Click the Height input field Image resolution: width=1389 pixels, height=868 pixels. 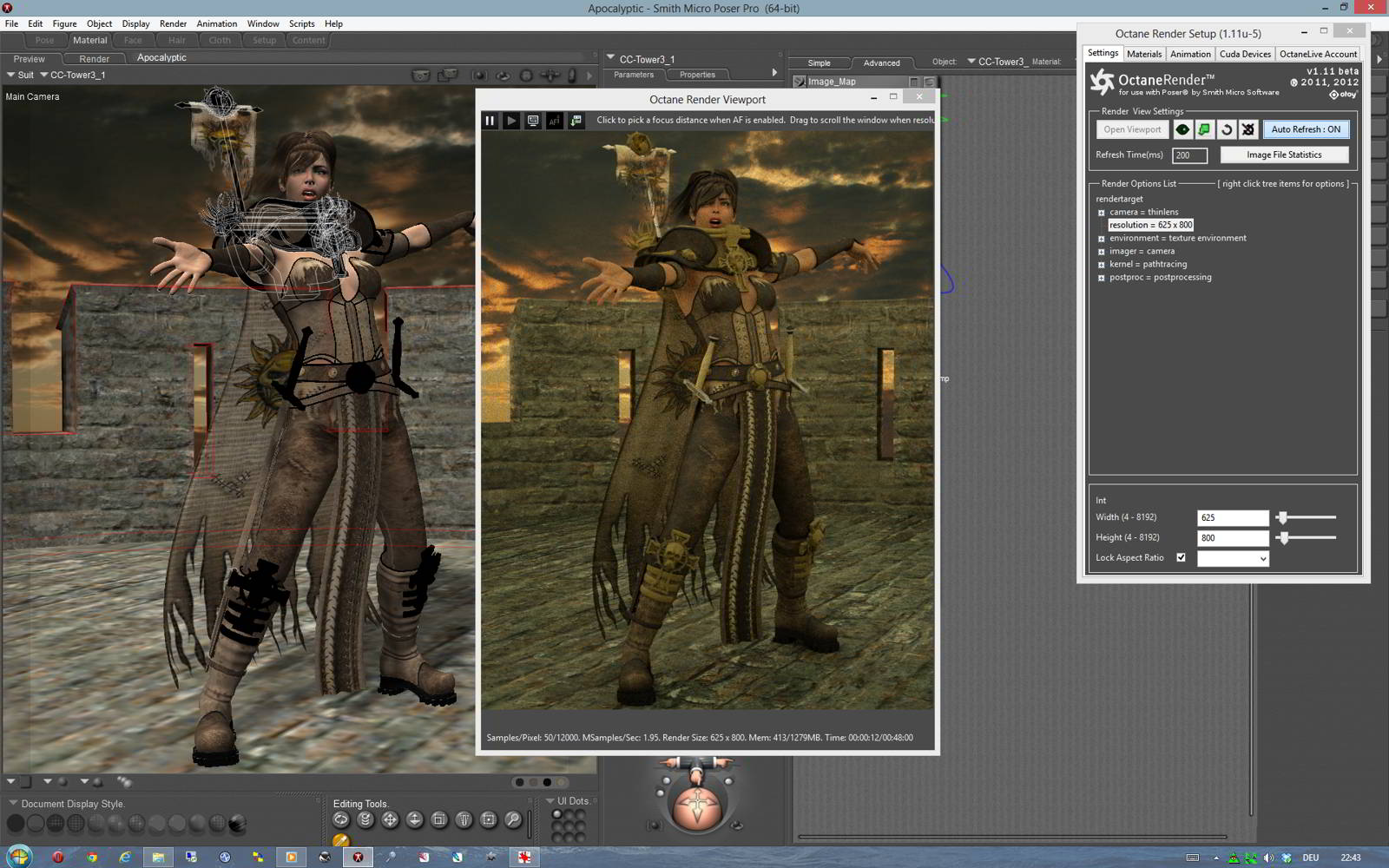pos(1232,538)
